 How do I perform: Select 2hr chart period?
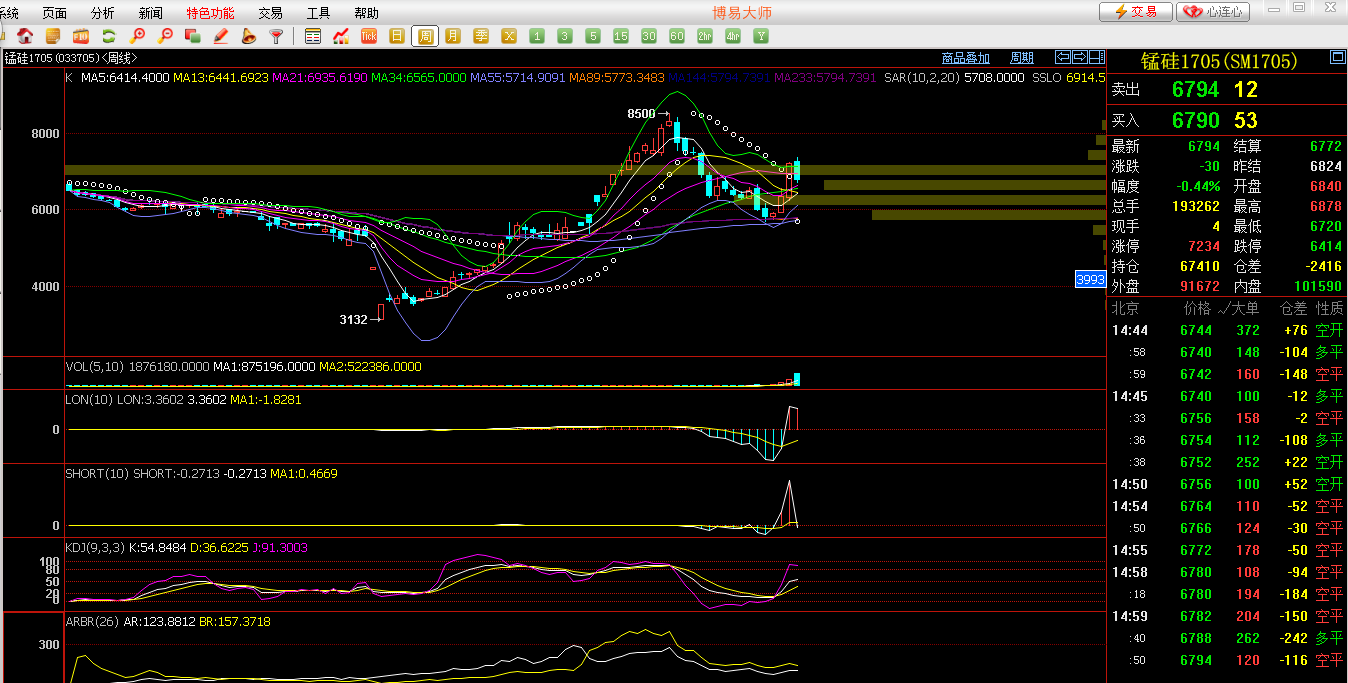705,36
